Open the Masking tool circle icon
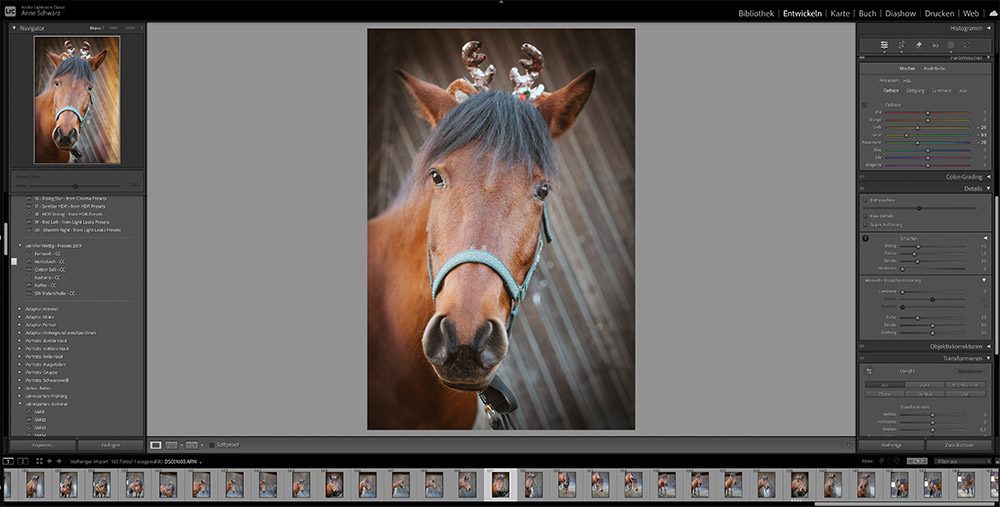The height and width of the screenshot is (507, 1000). click(951, 45)
